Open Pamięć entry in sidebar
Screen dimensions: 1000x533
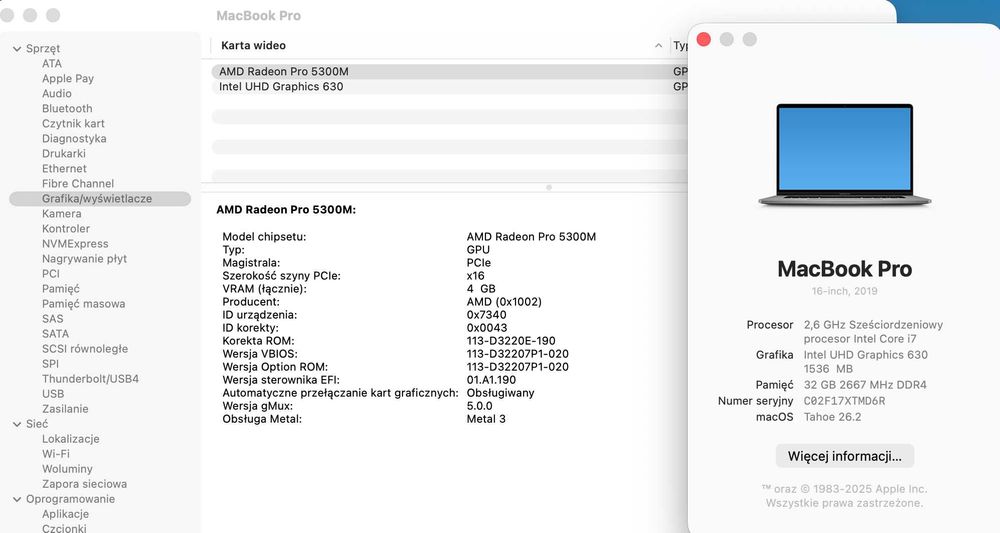click(61, 289)
